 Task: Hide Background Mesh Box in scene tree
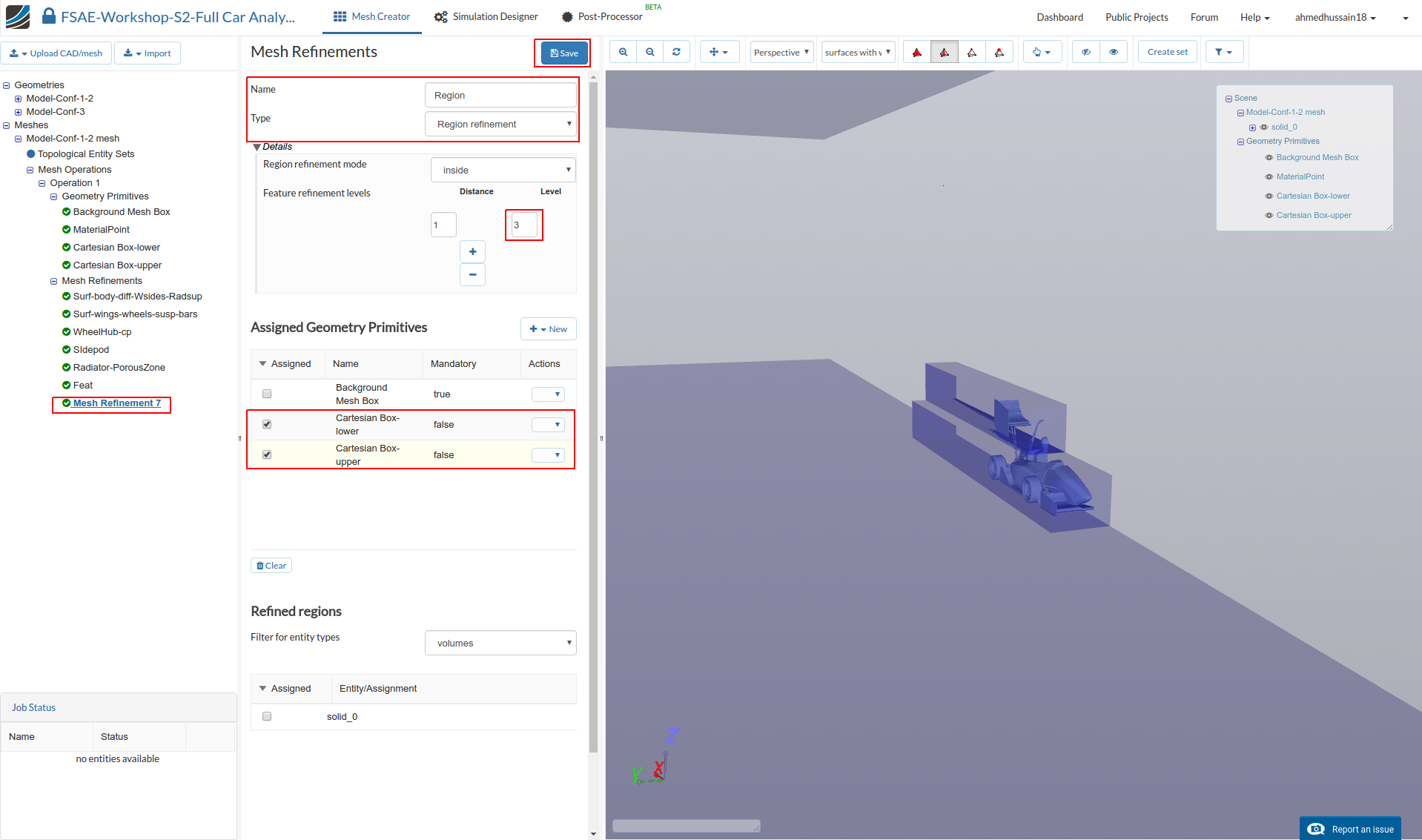tap(1269, 157)
